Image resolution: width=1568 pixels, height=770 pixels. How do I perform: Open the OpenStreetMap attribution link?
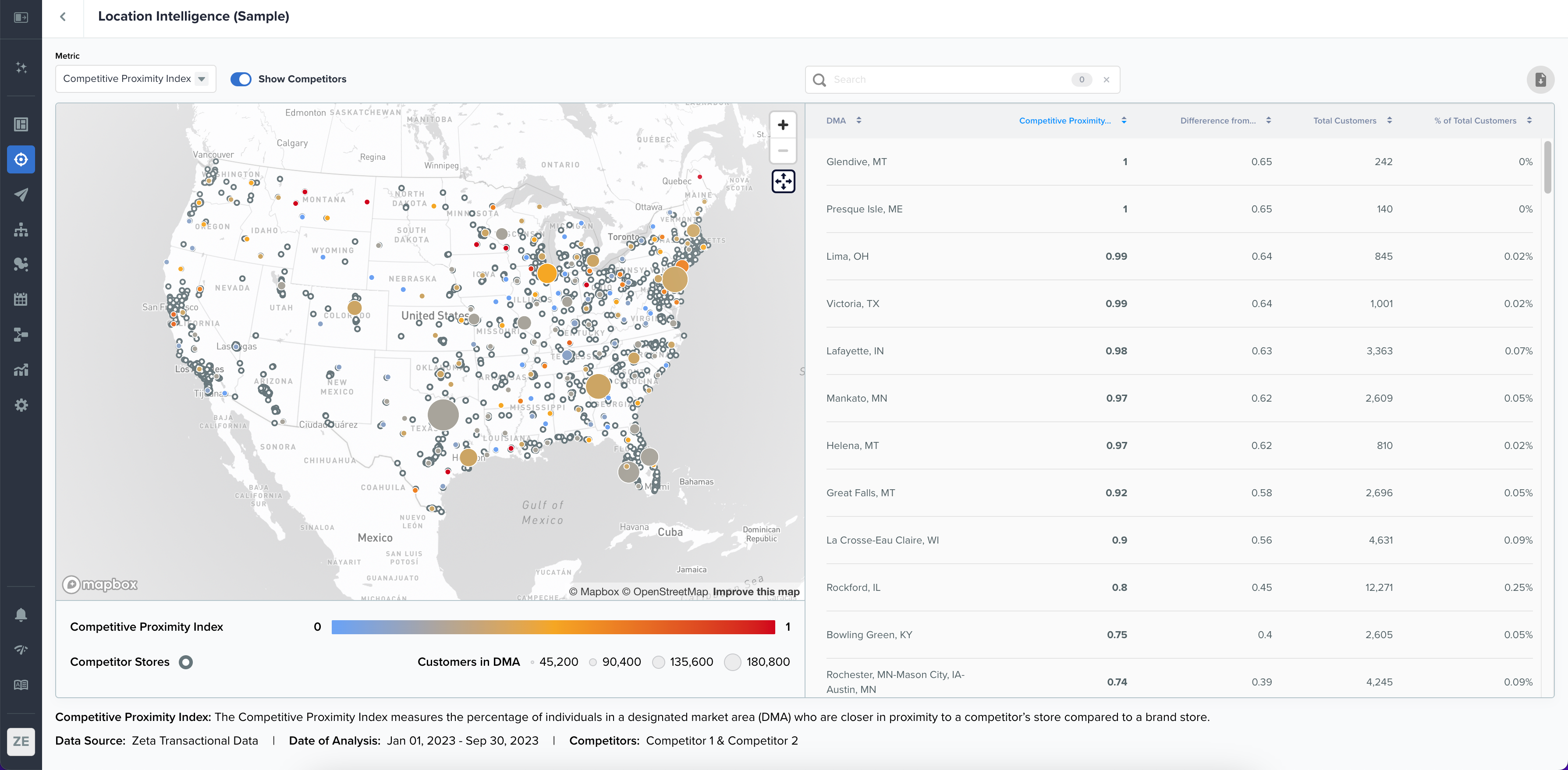point(665,591)
